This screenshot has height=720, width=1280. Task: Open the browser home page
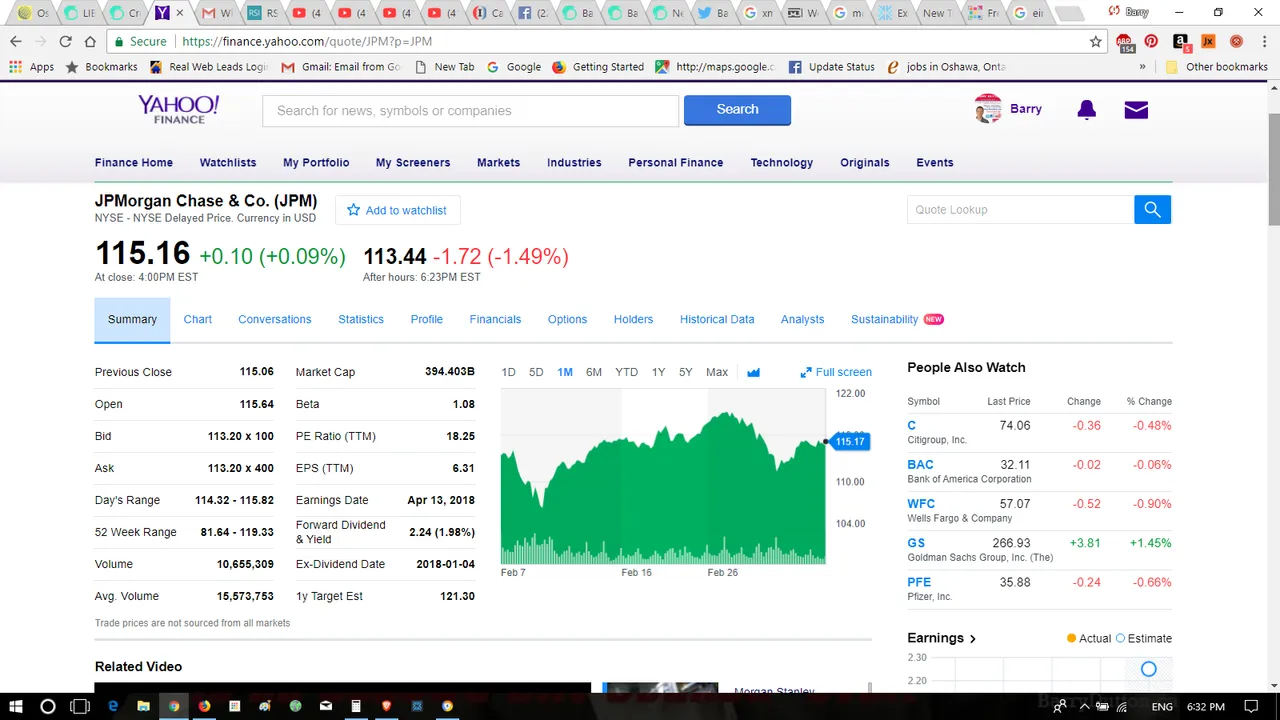[x=90, y=41]
